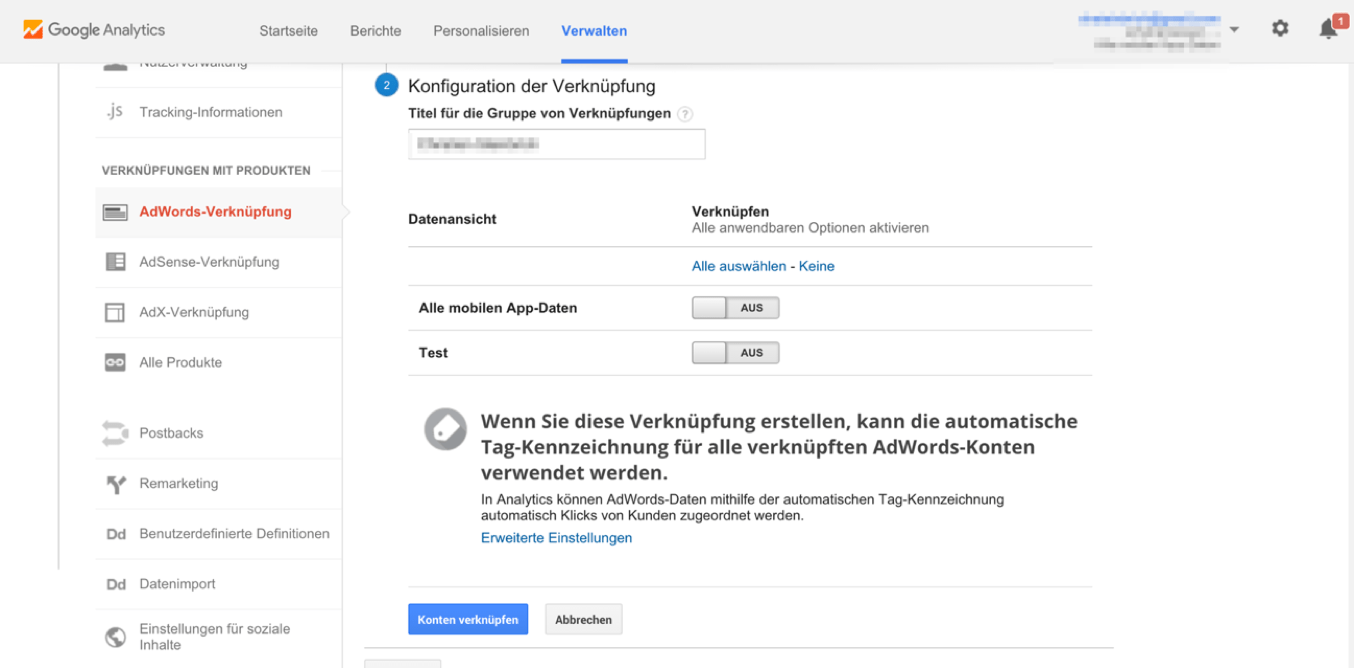The width and height of the screenshot is (1354, 668).
Task: Click the AdWords-Verknüpfung sidebar icon
Action: (115, 212)
